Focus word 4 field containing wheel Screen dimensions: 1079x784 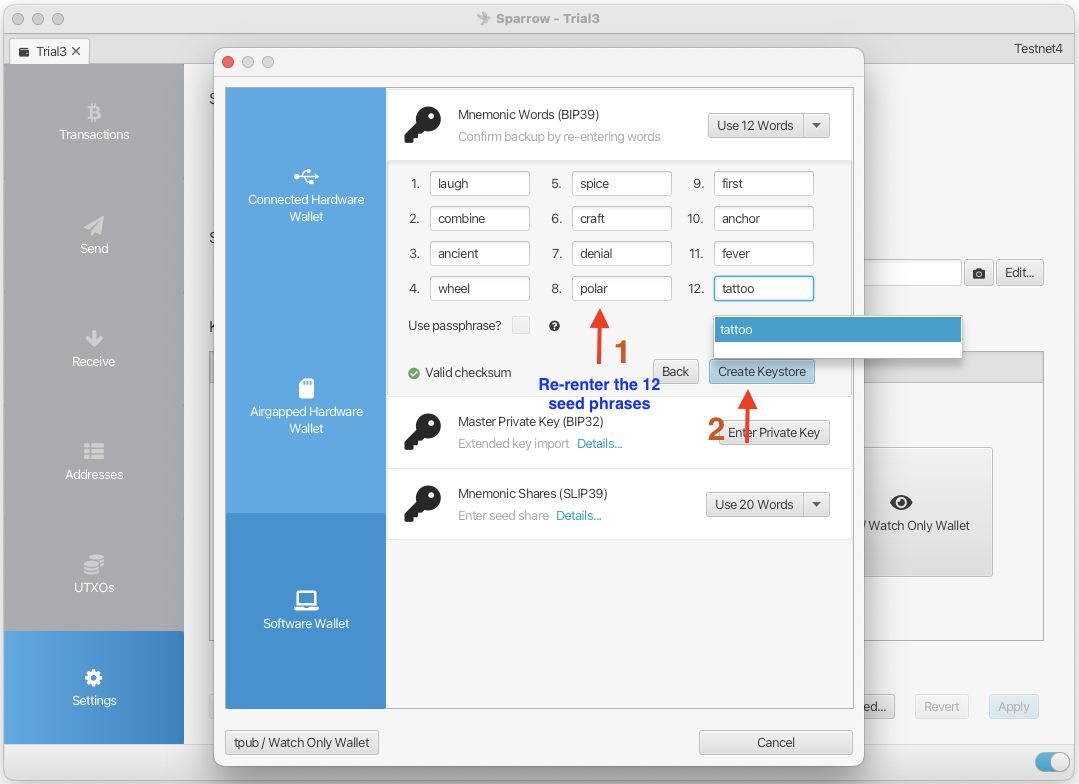480,288
